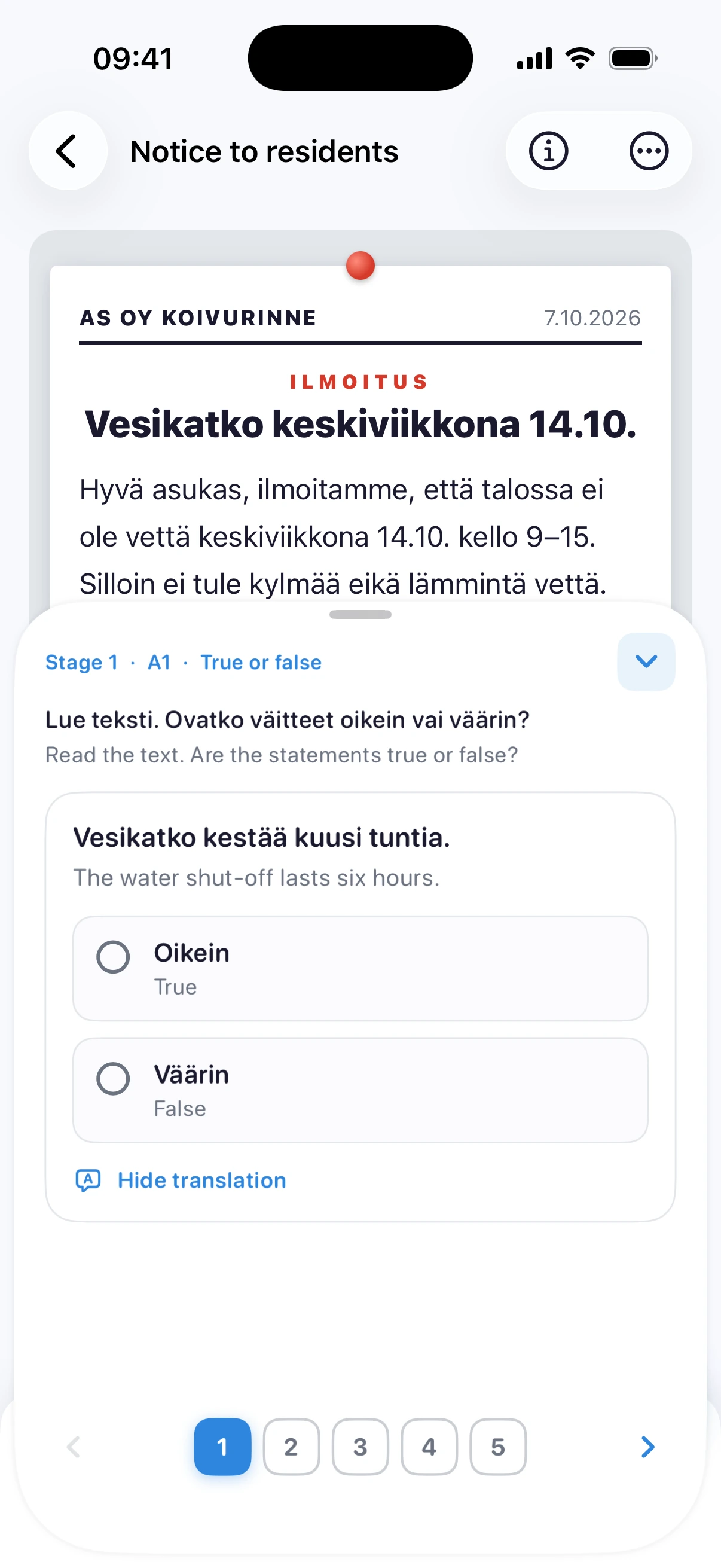
Task: Go to next question with right arrow
Action: pyautogui.click(x=648, y=1447)
